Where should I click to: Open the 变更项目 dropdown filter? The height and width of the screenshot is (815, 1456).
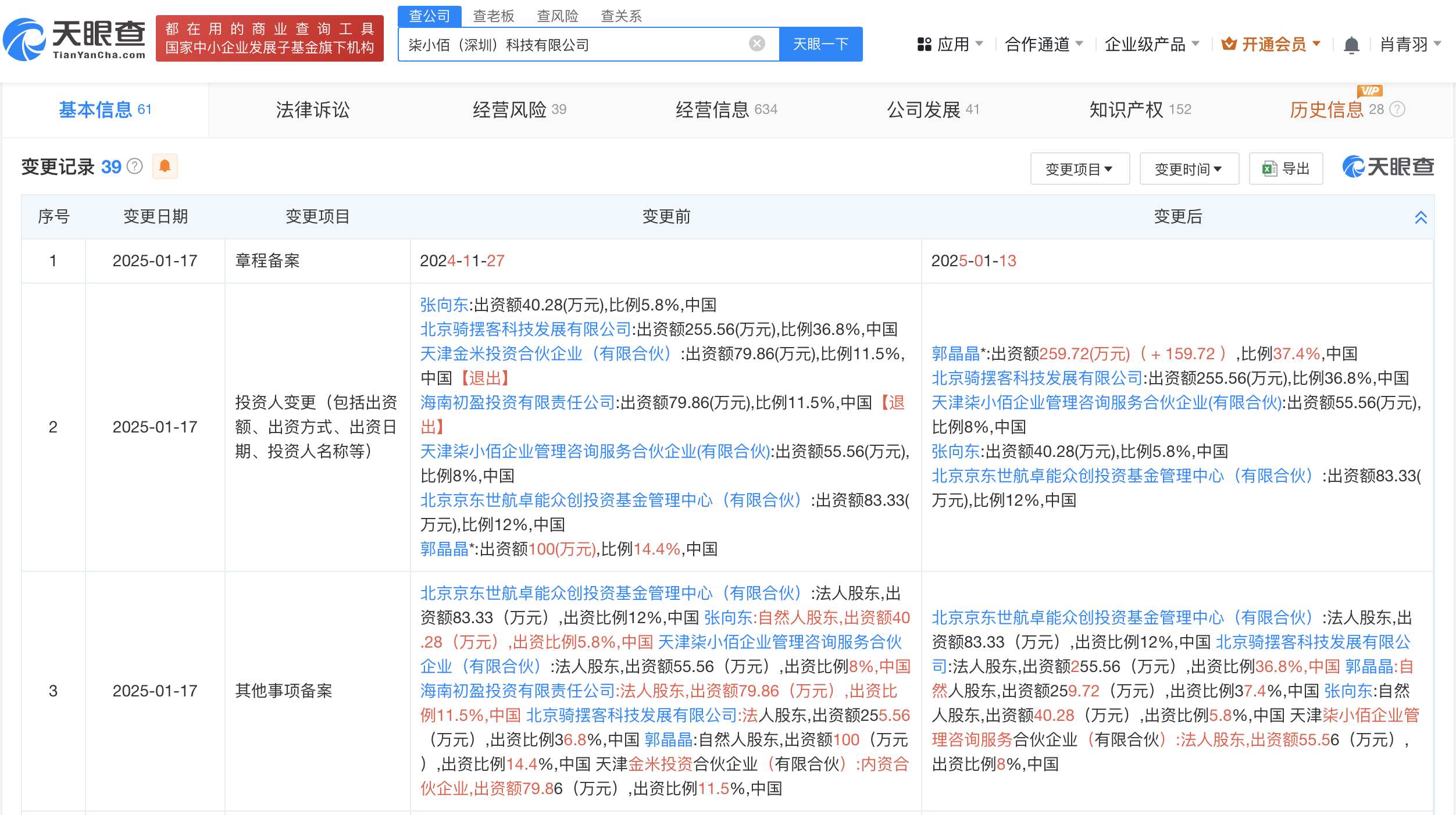pyautogui.click(x=1079, y=169)
